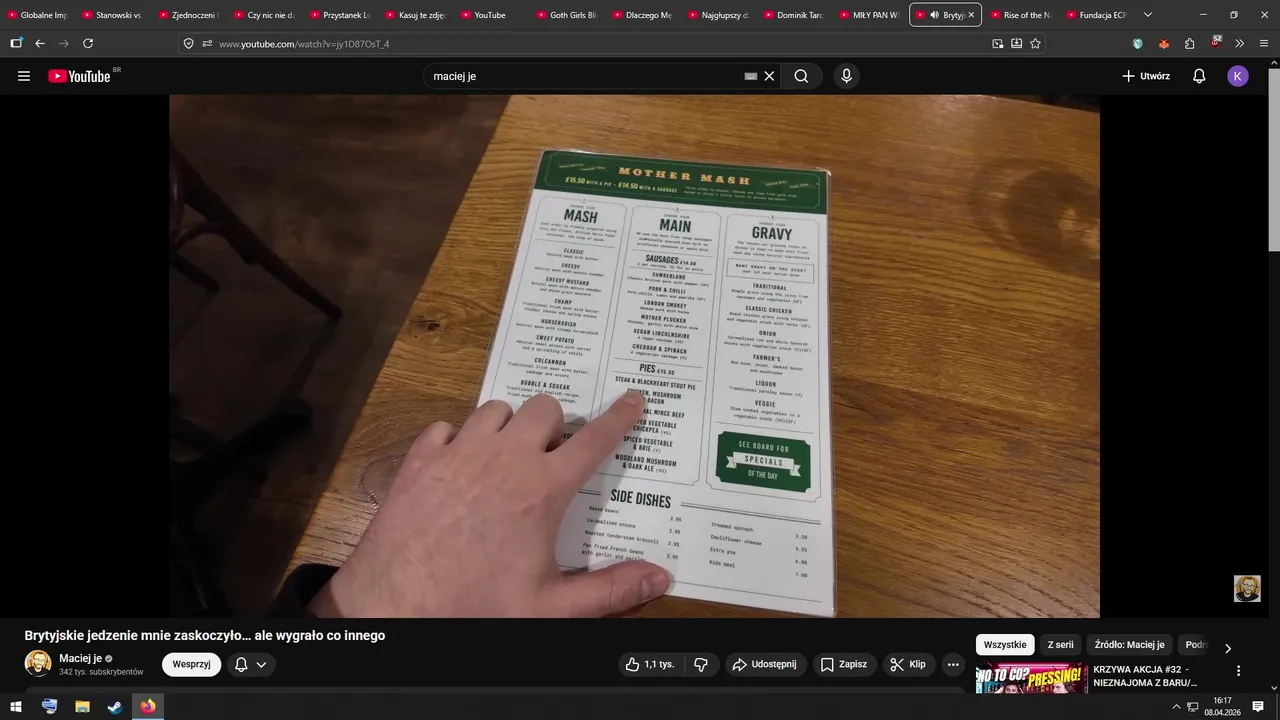This screenshot has height=720, width=1280.
Task: Click the Utwórz create button
Action: [1146, 76]
